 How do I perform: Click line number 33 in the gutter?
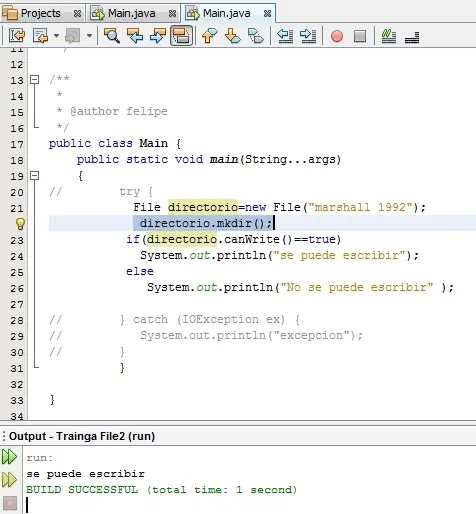17,401
